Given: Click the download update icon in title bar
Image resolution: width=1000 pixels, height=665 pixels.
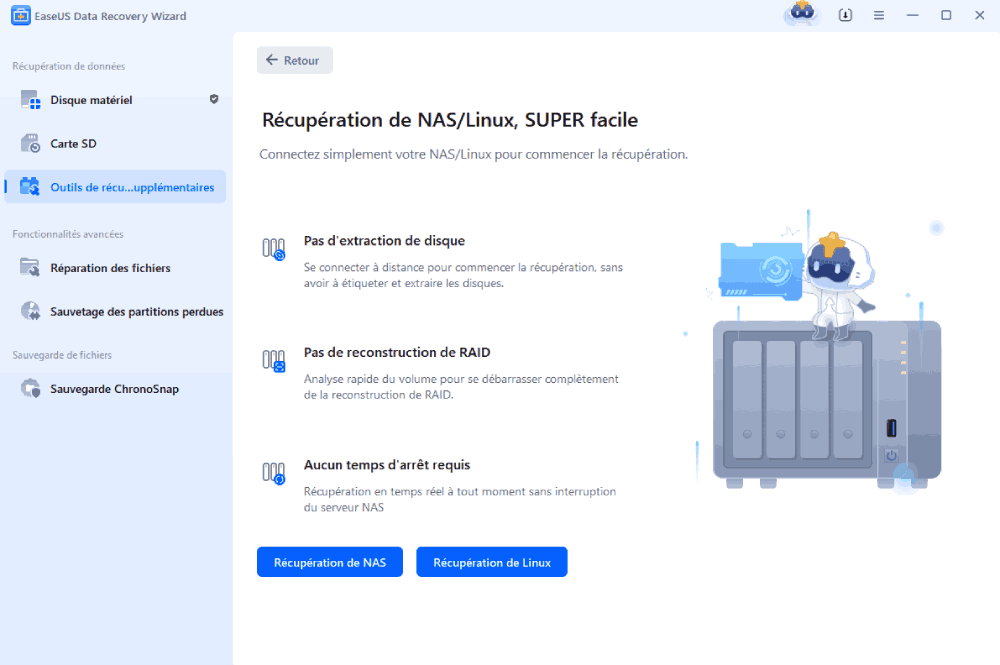Looking at the screenshot, I should point(845,15).
